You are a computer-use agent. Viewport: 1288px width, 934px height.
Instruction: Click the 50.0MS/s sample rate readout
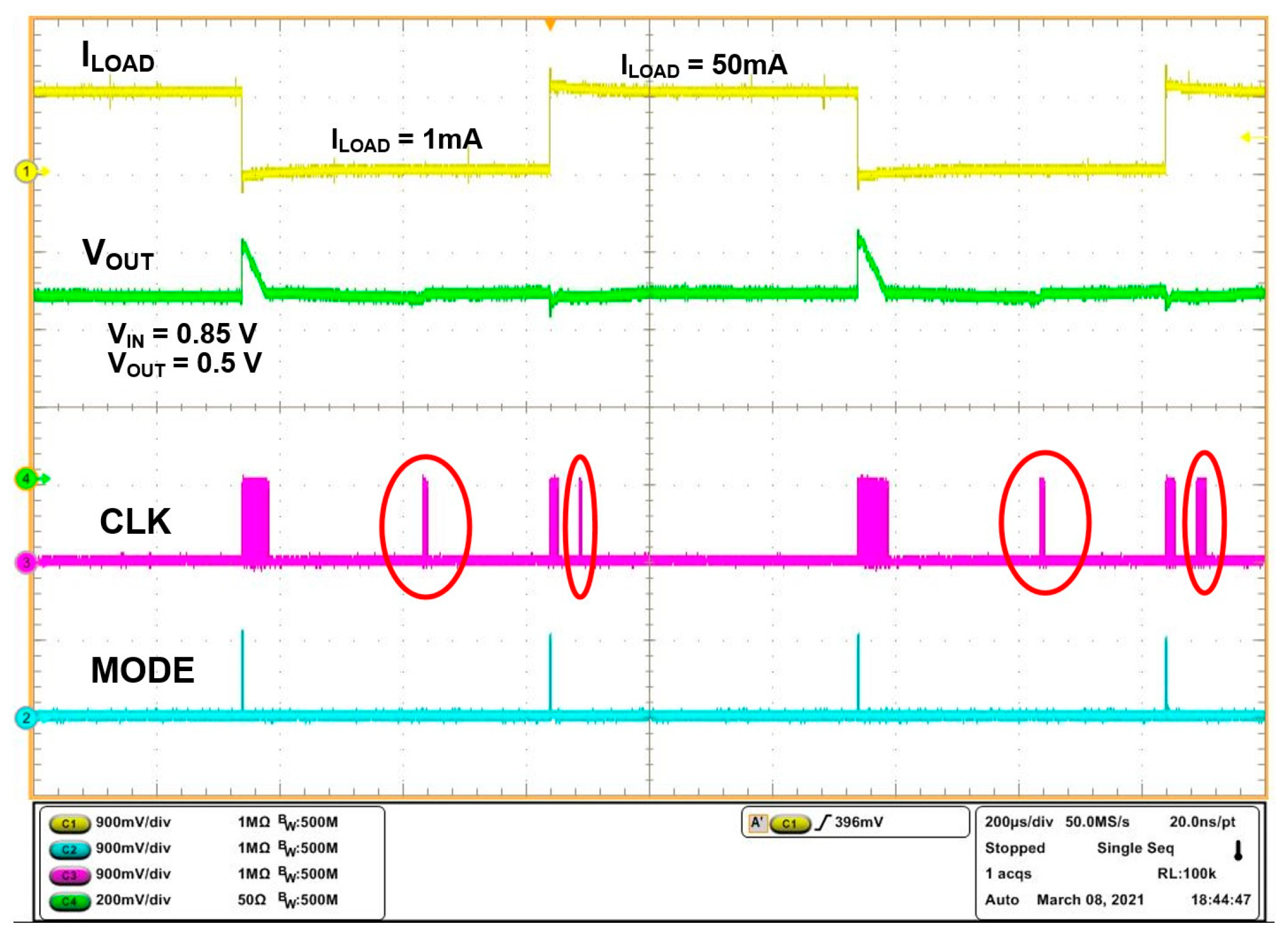[x=1096, y=822]
